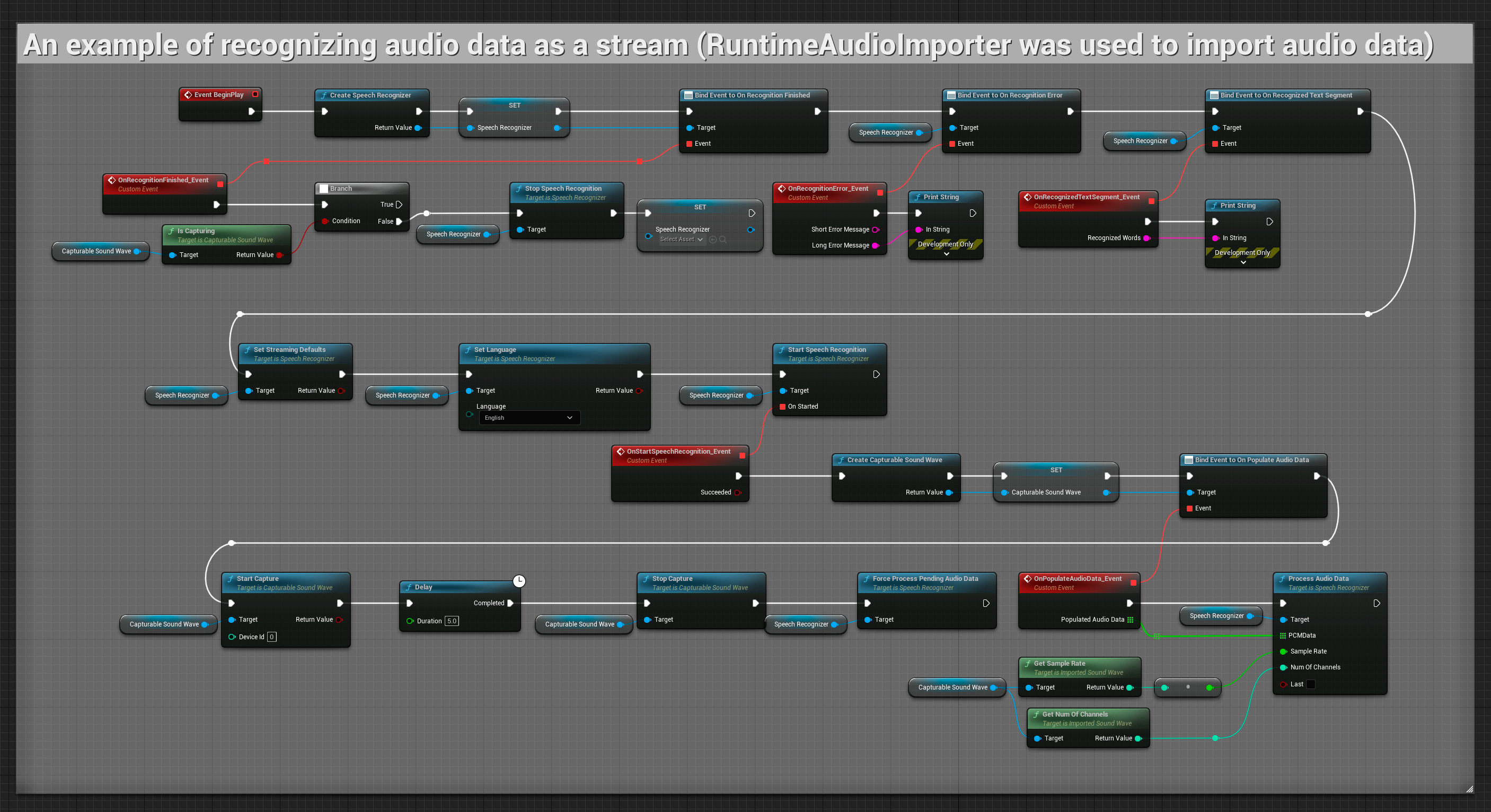Click the On Started delegate pin
Viewport: 1491px width, 812px height.
click(x=782, y=407)
